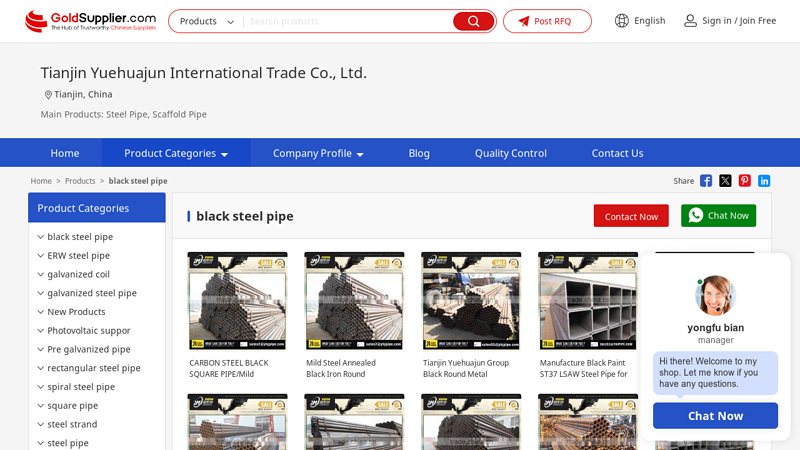Click the welcome chat message bubble
Viewport: 800px width, 450px height.
[x=715, y=373]
